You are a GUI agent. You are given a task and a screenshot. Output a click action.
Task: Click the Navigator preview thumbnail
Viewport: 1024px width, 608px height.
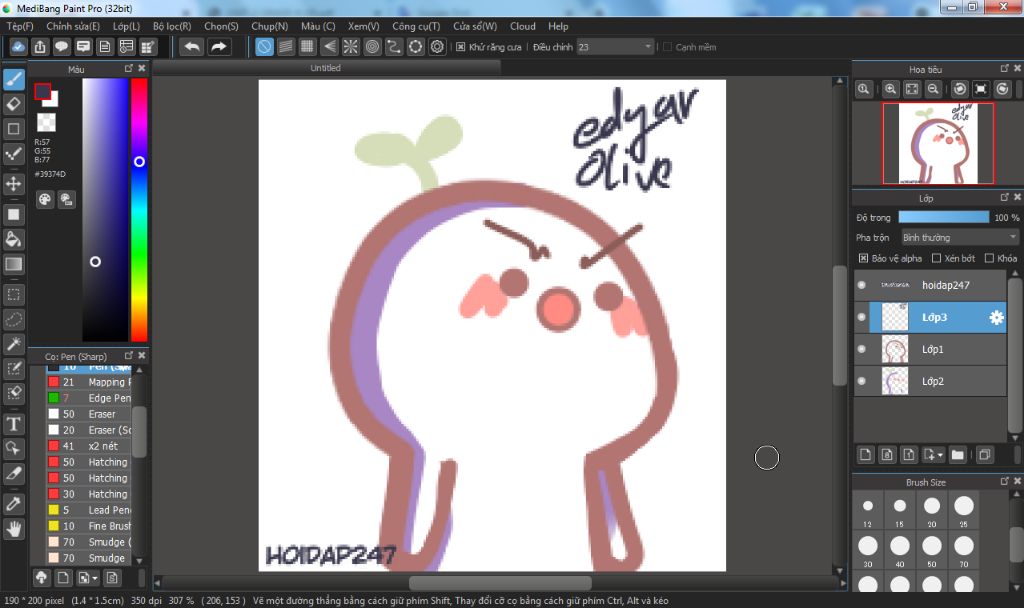[938, 144]
